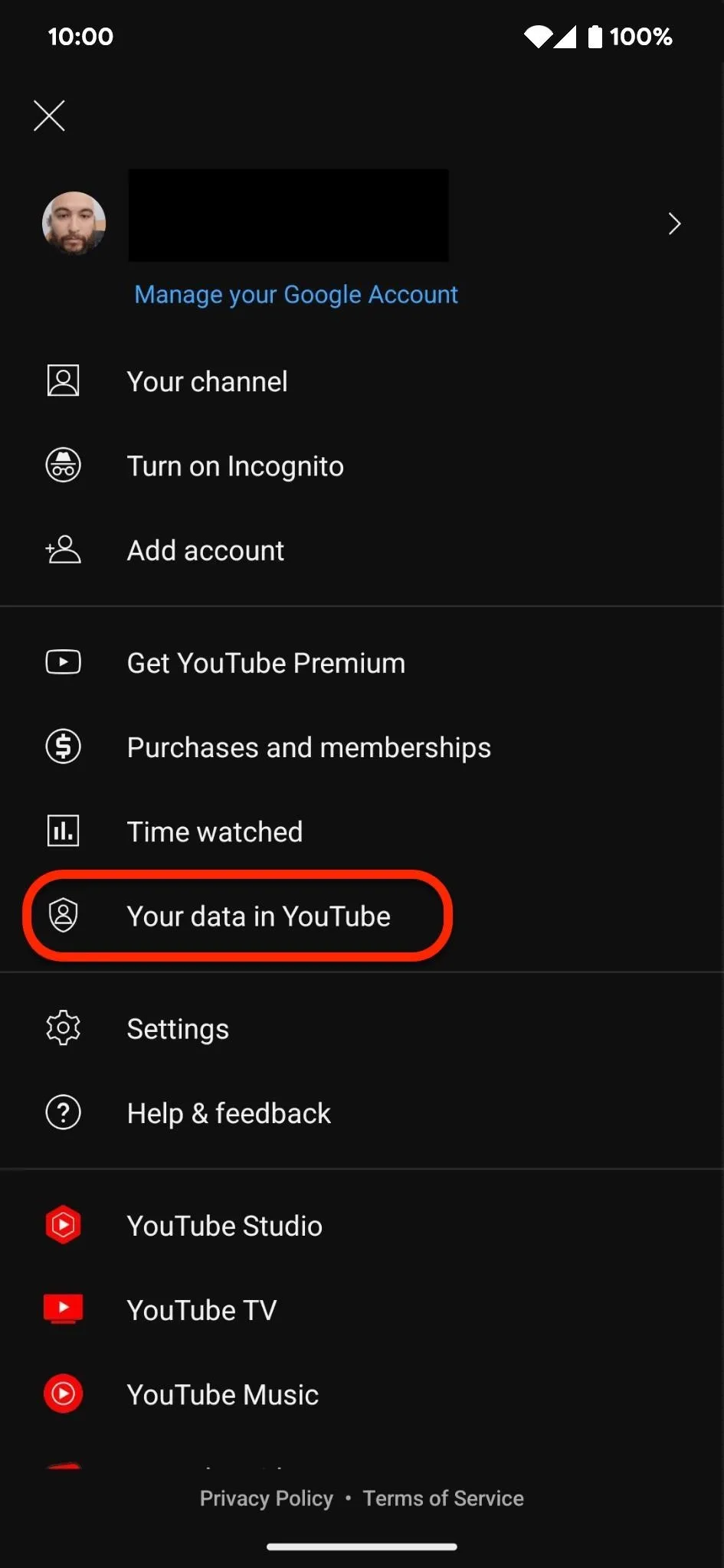Tap the YouTube Music circle icon

click(63, 1393)
